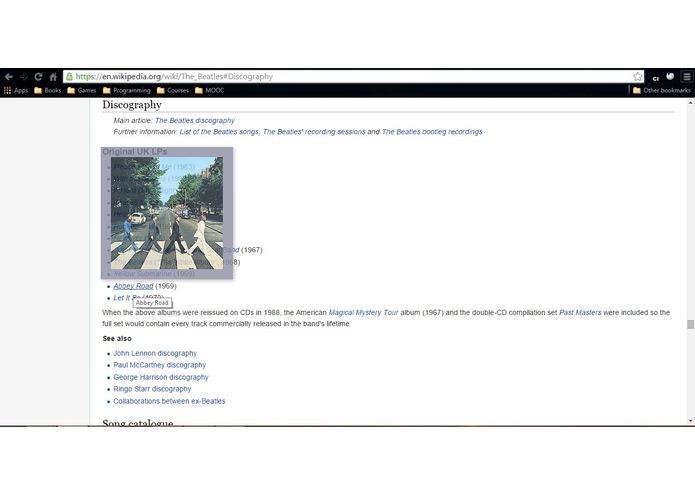Open the Books bookmark folder
The height and width of the screenshot is (494, 695).
tap(48, 90)
